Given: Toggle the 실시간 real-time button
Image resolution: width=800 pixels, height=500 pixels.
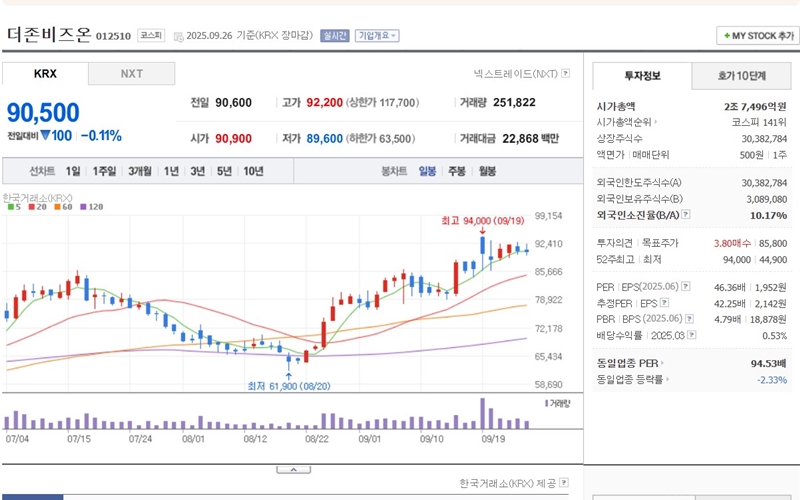Looking at the screenshot, I should [x=335, y=36].
